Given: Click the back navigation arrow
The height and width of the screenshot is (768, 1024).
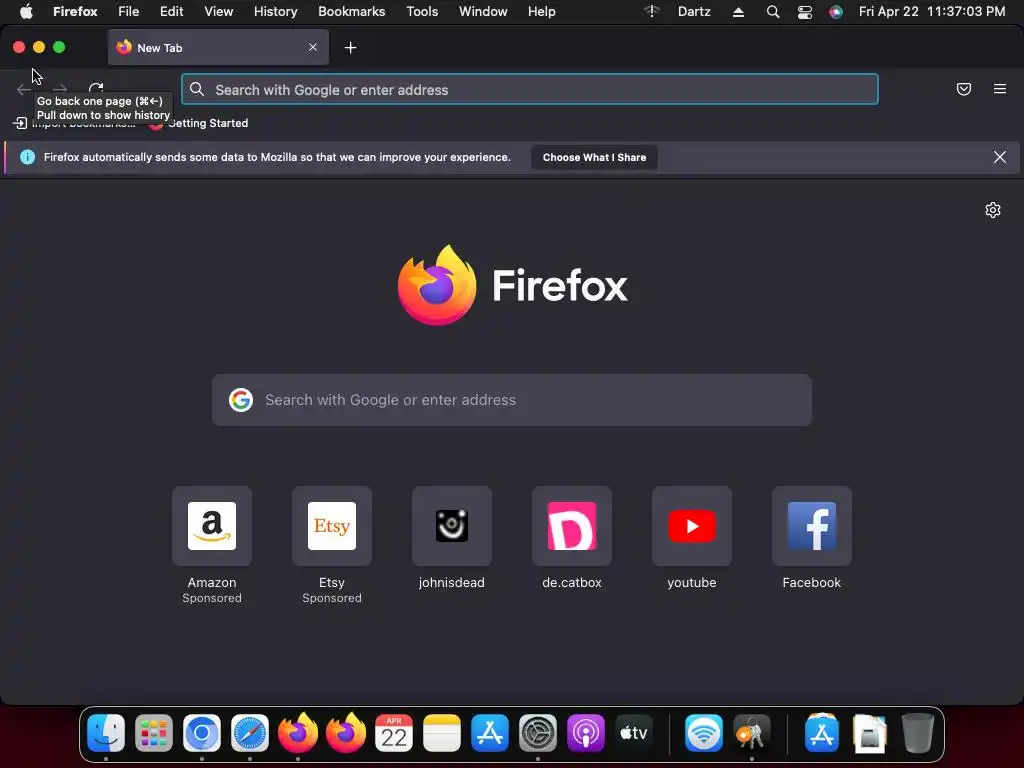Looking at the screenshot, I should click(24, 89).
